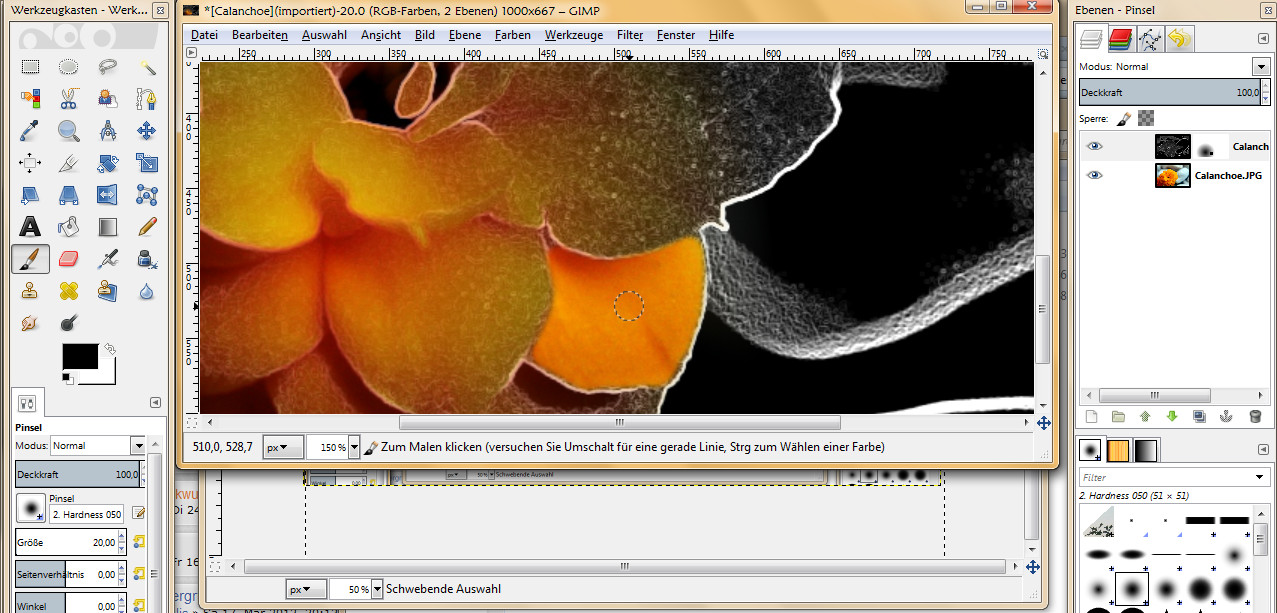Open the Werkzeuge menu
This screenshot has width=1277, height=613.
pos(573,35)
